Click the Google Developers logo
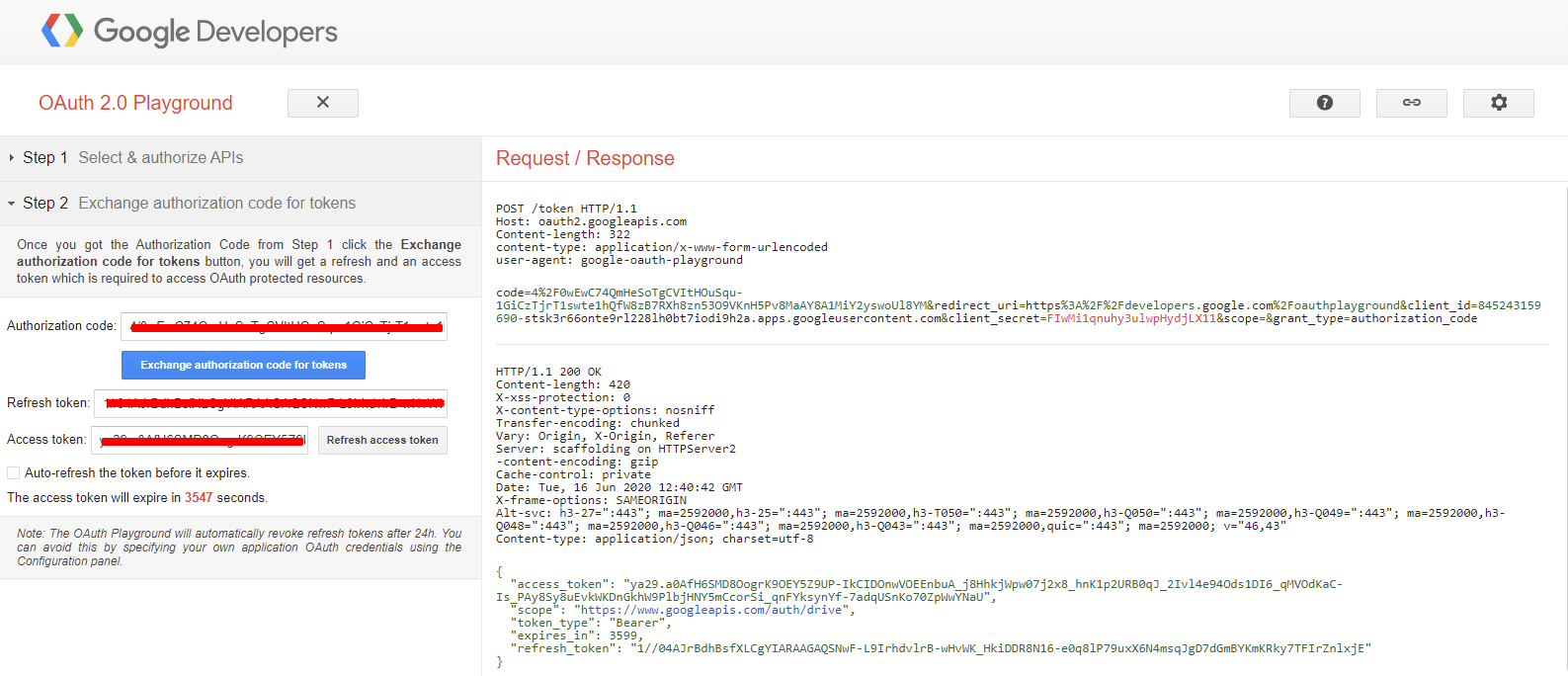 click(62, 31)
